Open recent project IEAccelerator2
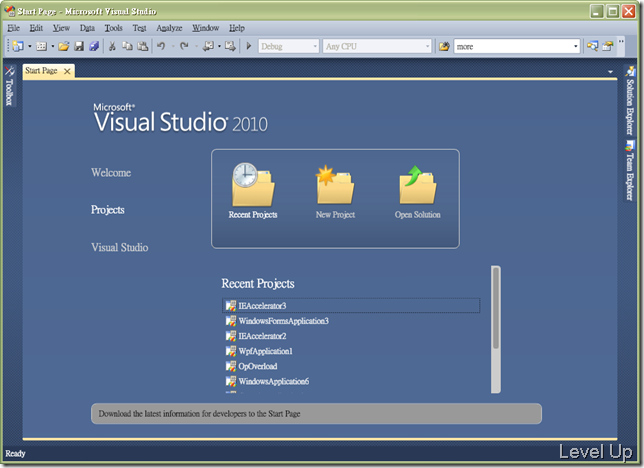Image resolution: width=644 pixels, height=468 pixels. tap(262, 336)
